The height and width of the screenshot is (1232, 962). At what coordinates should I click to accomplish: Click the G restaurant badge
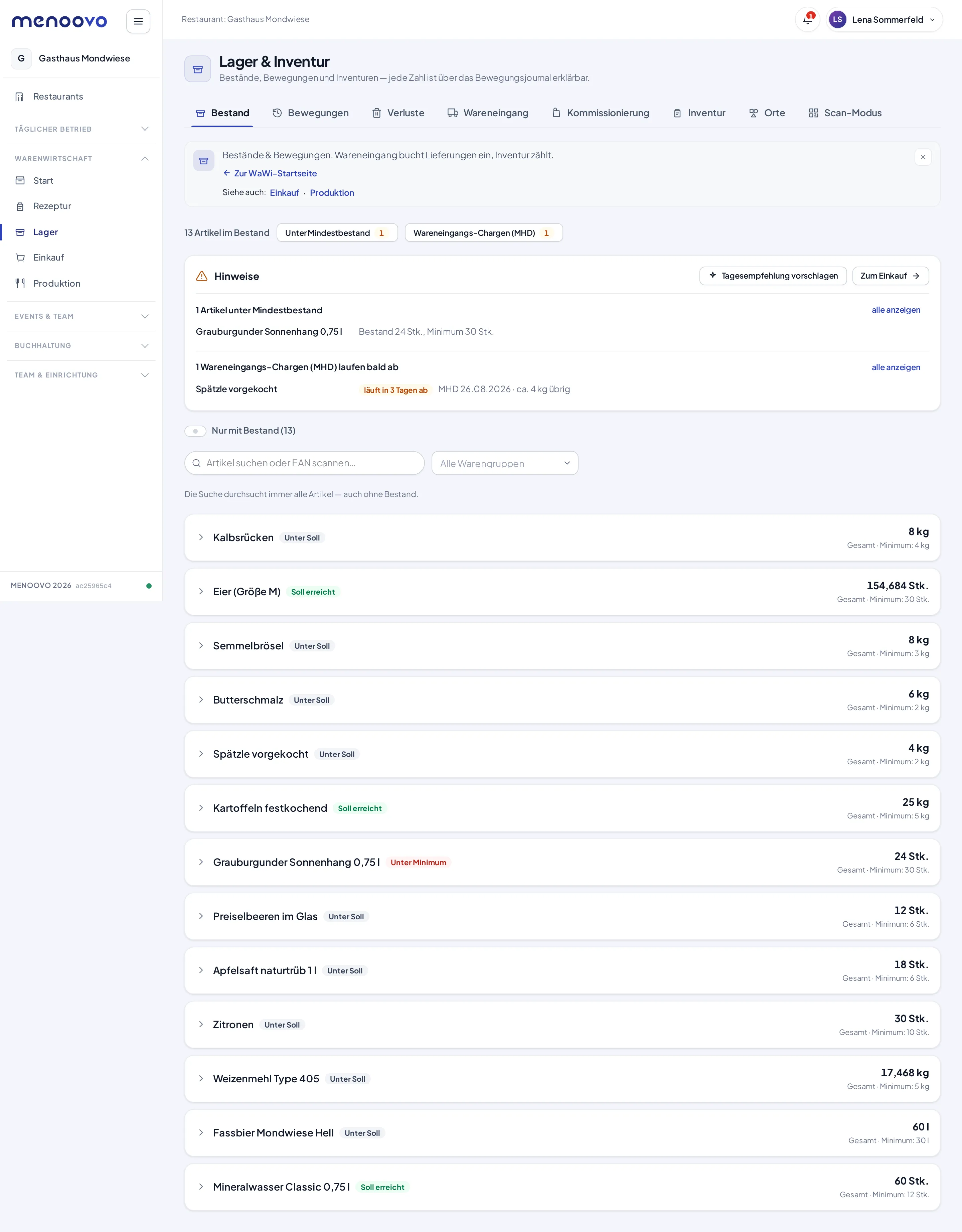coord(21,58)
